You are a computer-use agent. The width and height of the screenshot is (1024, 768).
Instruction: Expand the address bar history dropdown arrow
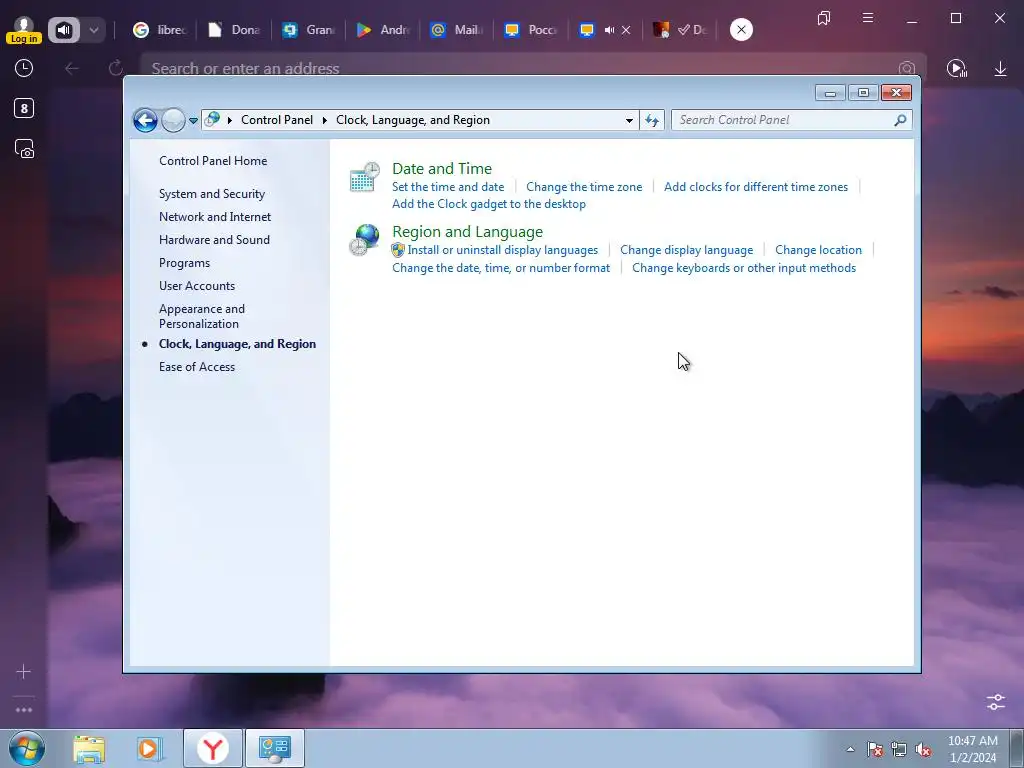tap(629, 120)
